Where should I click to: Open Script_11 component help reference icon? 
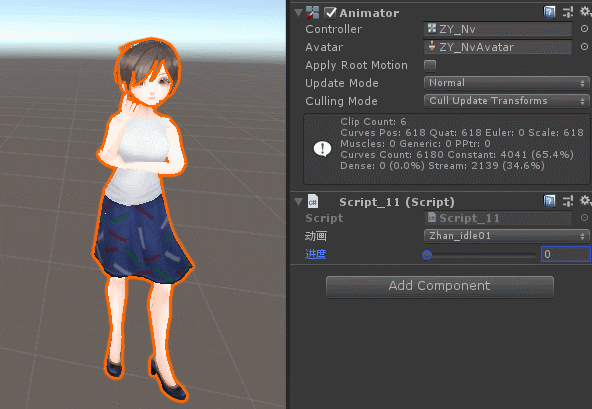coord(549,201)
